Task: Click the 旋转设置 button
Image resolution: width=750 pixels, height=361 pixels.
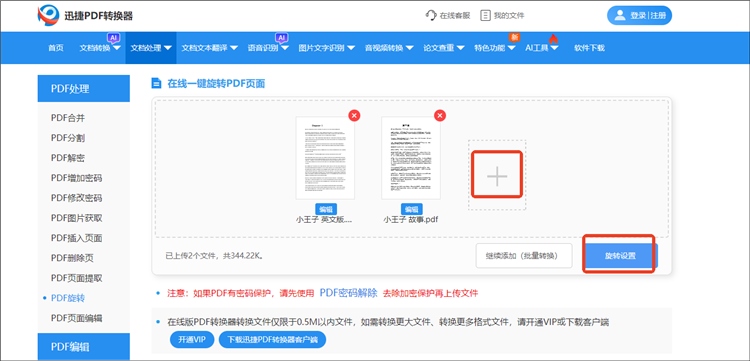Action: click(620, 256)
